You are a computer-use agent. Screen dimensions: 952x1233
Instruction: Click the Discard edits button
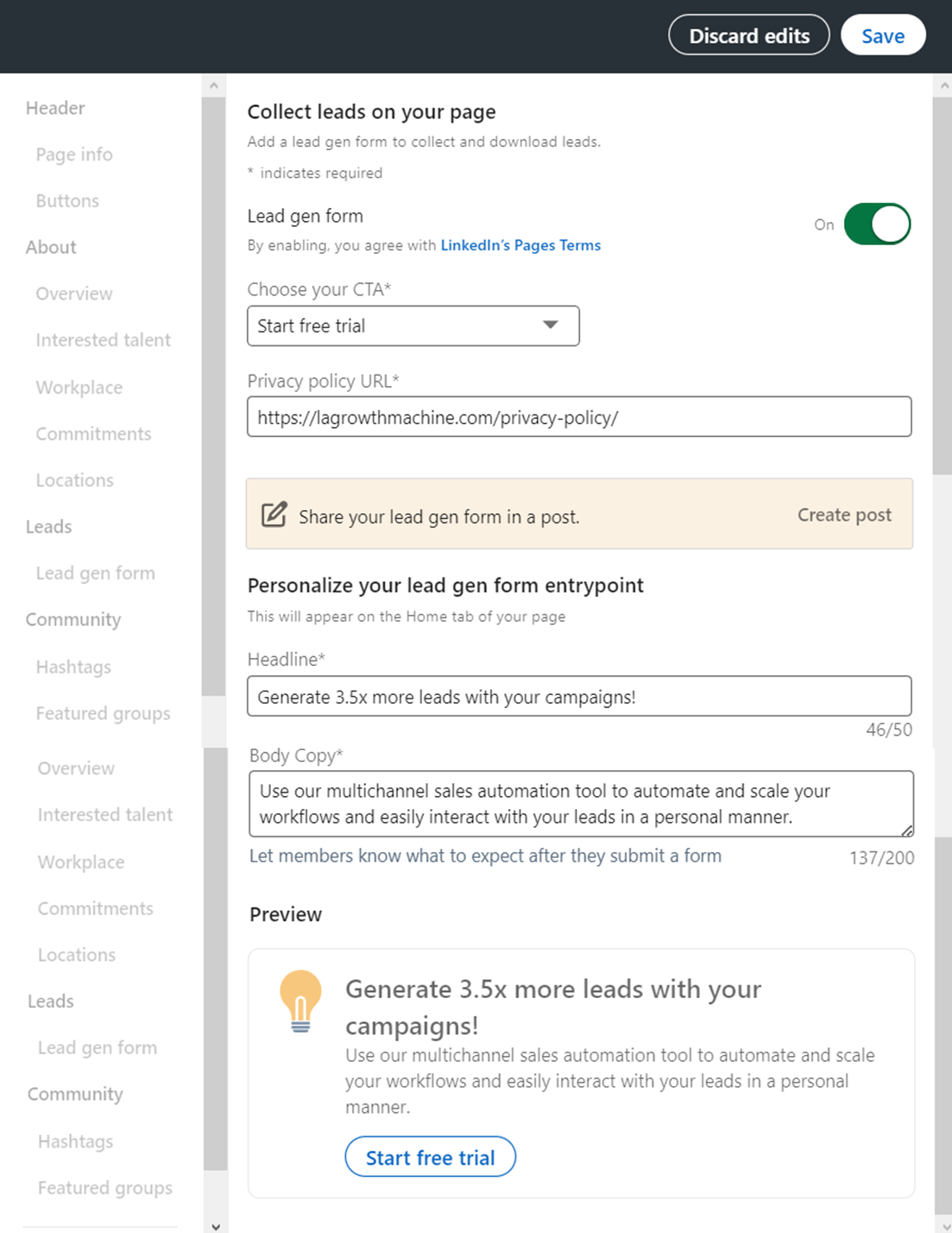point(747,35)
